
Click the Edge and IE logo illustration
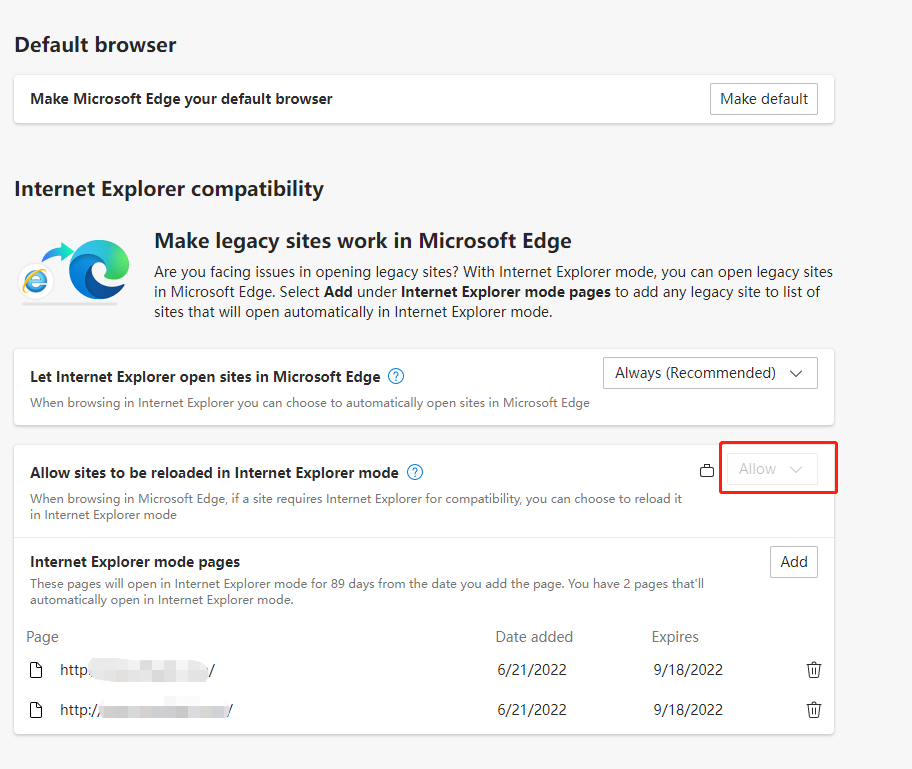point(74,271)
